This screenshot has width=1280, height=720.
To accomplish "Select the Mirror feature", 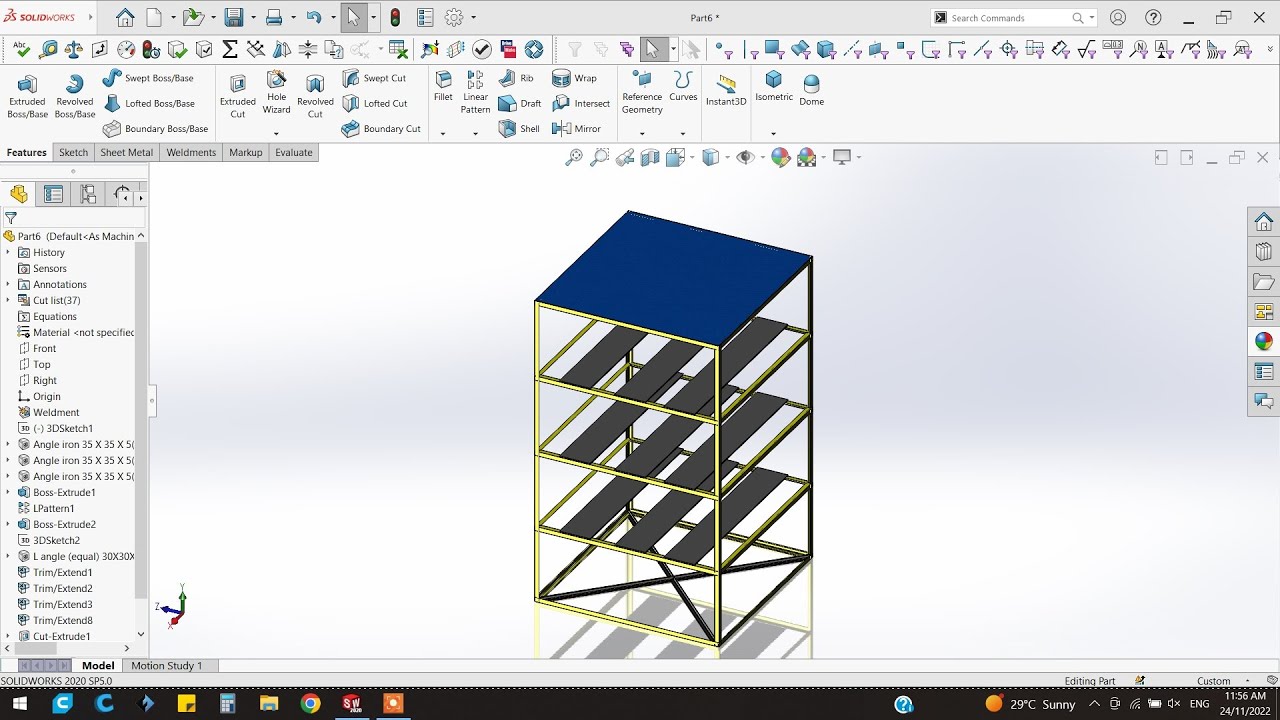I will [x=577, y=128].
